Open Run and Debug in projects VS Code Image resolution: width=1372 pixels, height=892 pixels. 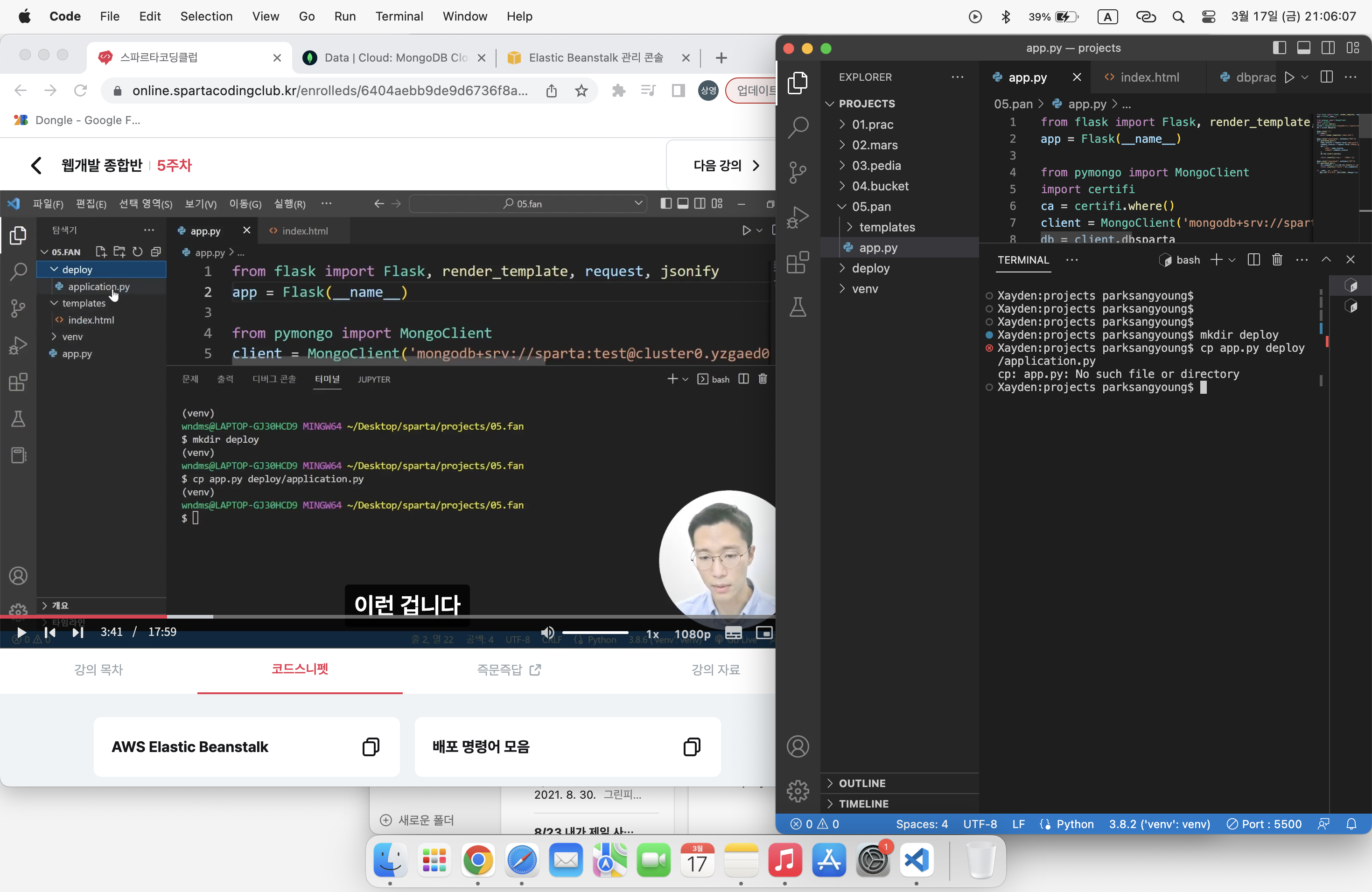(x=798, y=217)
